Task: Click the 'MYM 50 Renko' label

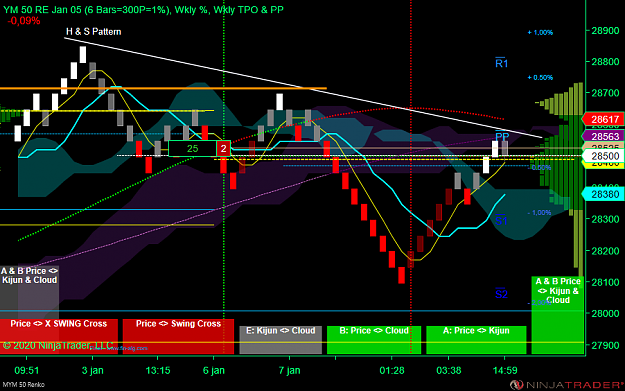Action: [24, 385]
